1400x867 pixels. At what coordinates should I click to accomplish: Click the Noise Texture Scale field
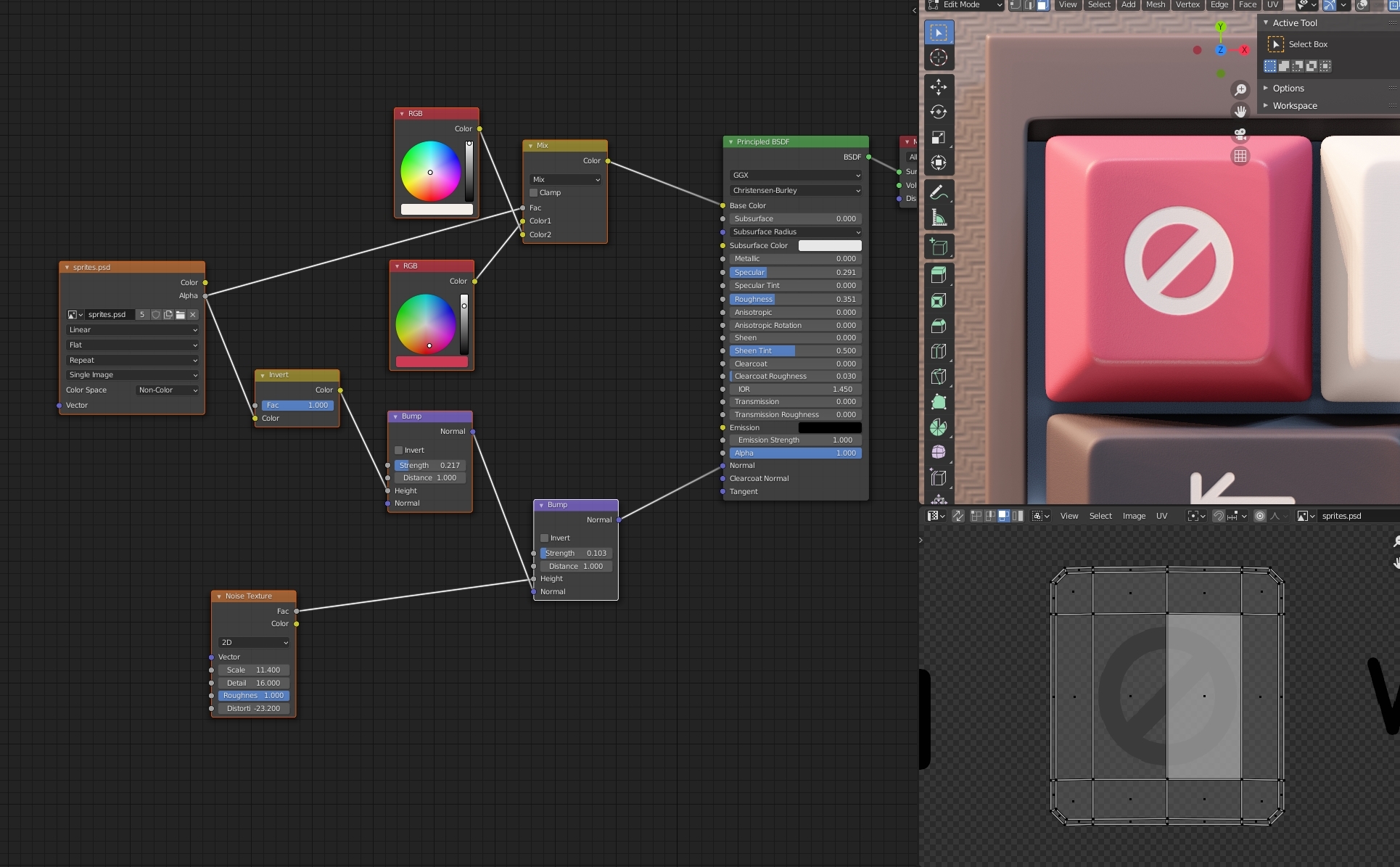click(253, 670)
